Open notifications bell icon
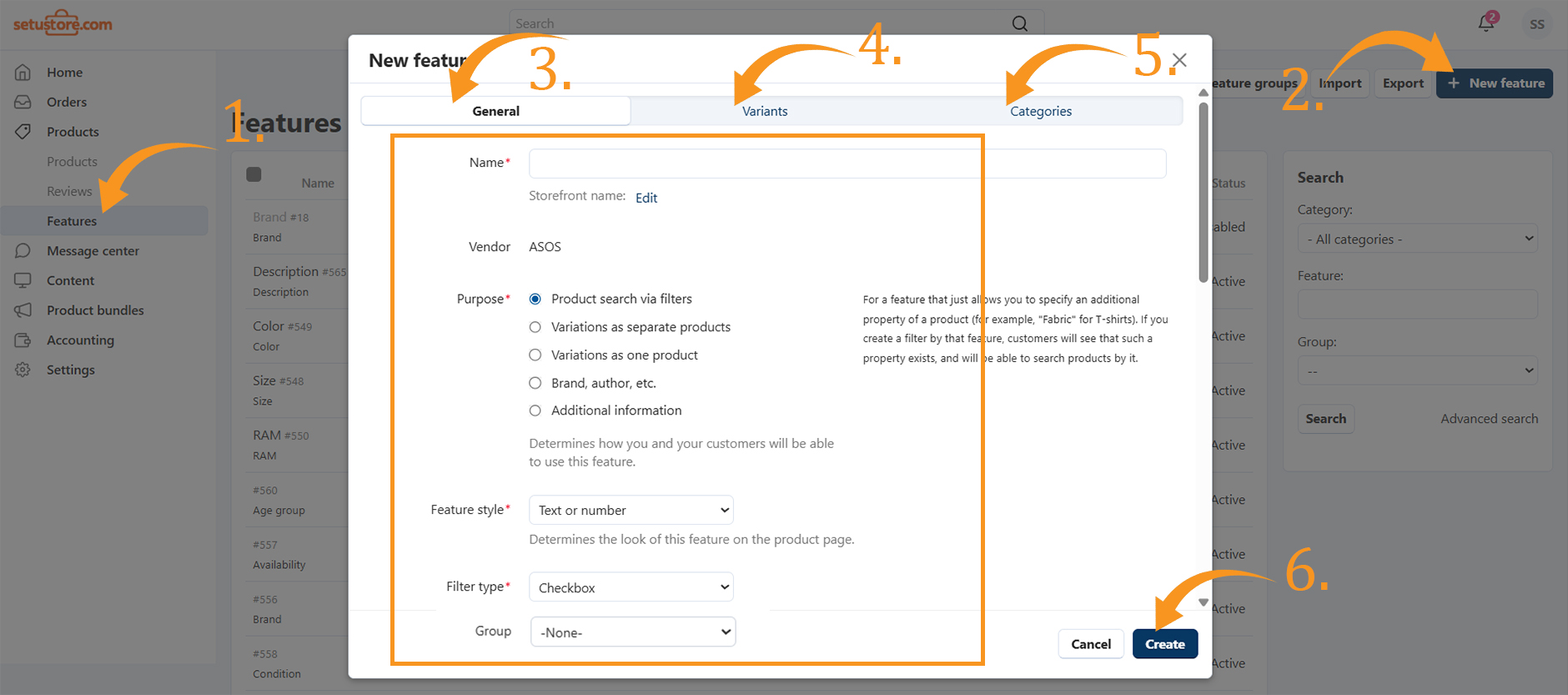The width and height of the screenshot is (1568, 695). pyautogui.click(x=1486, y=23)
